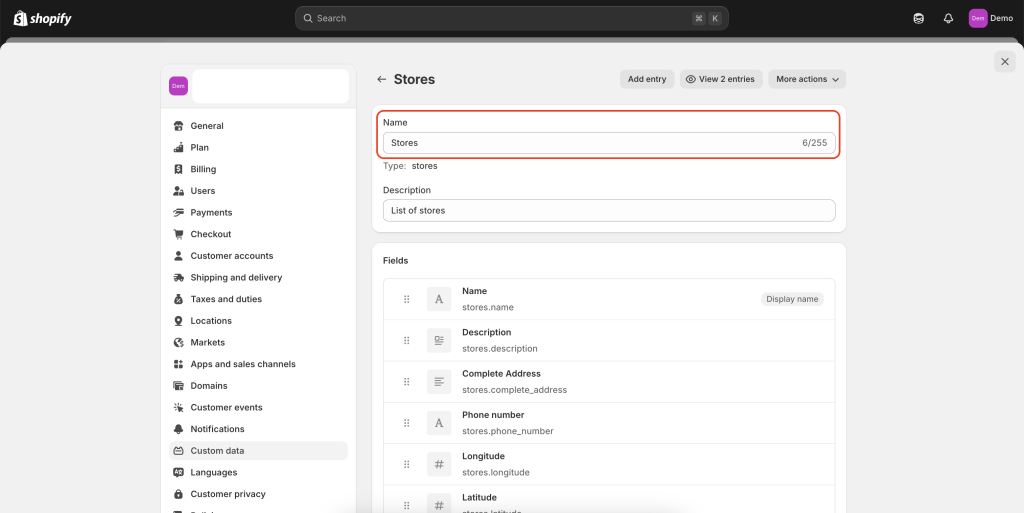Click the Locations pin icon
Viewport: 1024px width, 513px height.
178,320
